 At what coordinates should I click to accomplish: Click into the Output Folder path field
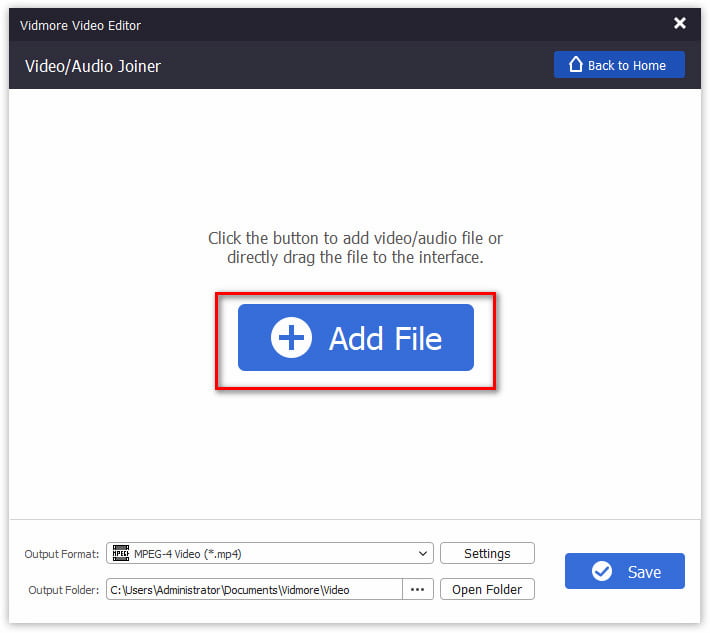click(x=255, y=589)
